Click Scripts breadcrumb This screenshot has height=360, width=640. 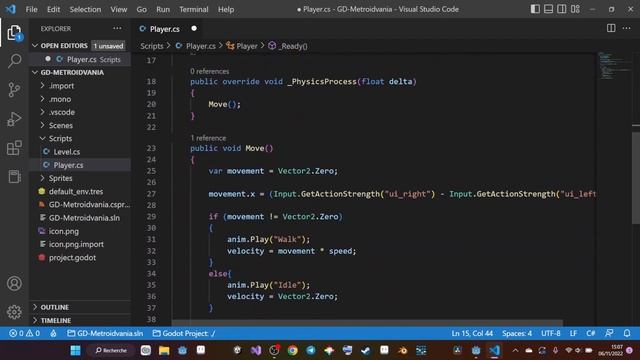click(152, 46)
